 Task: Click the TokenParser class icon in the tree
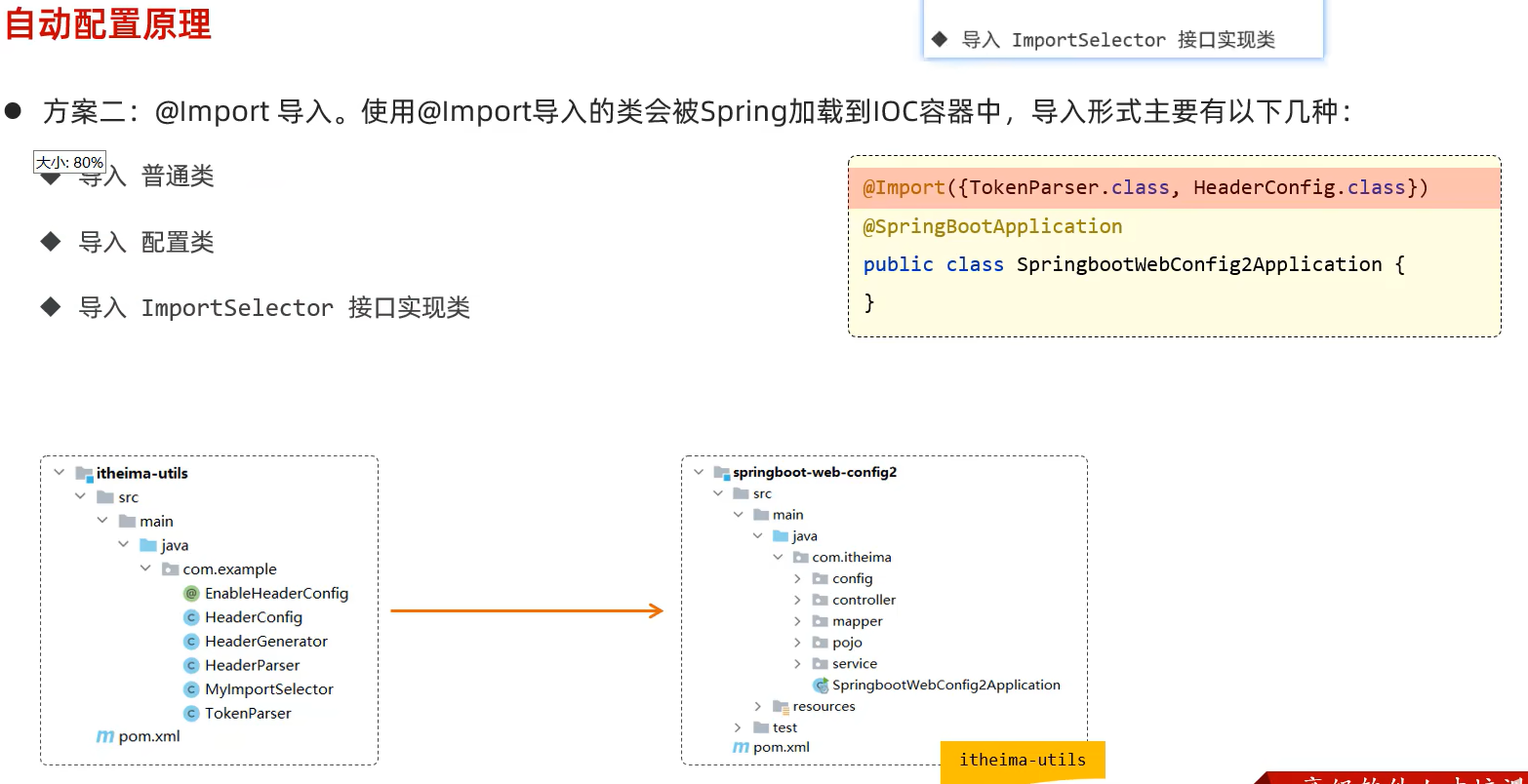[x=191, y=713]
